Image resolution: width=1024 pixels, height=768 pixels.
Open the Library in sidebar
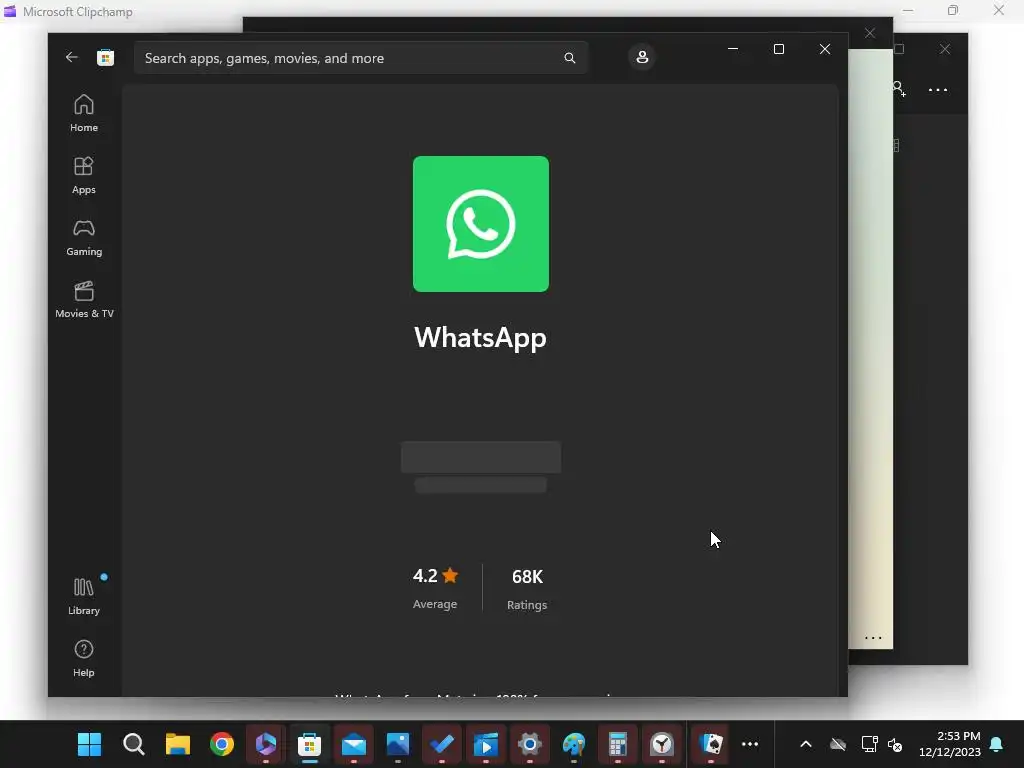click(84, 597)
